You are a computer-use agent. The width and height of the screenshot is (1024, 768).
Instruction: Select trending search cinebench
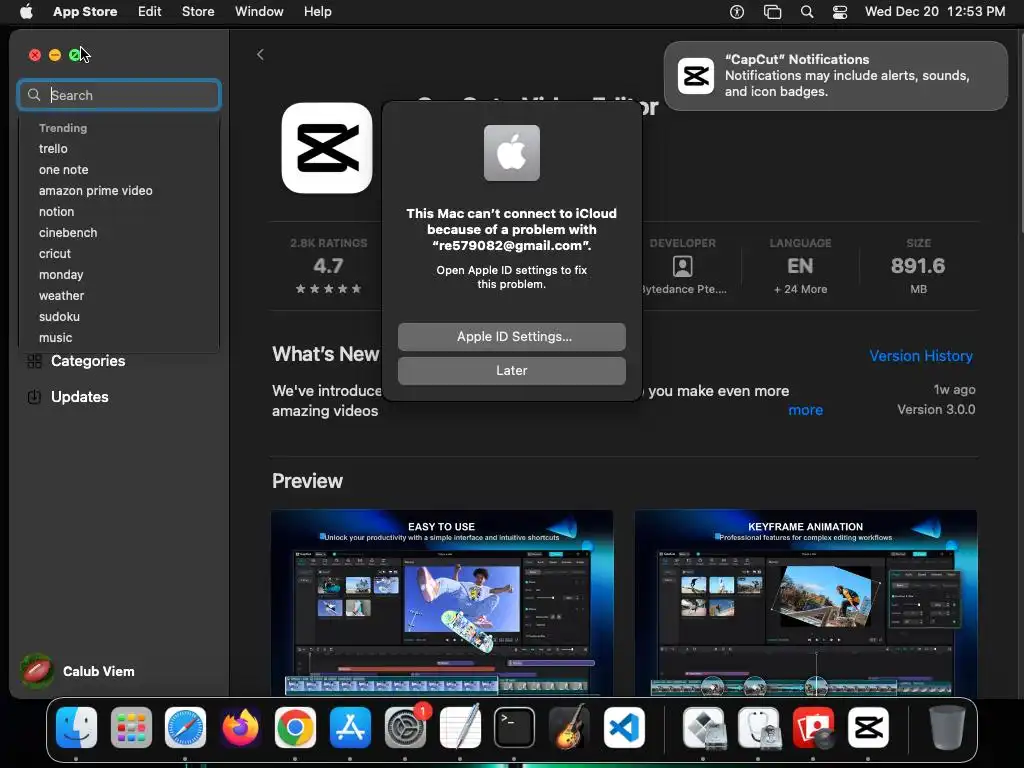tap(68, 232)
